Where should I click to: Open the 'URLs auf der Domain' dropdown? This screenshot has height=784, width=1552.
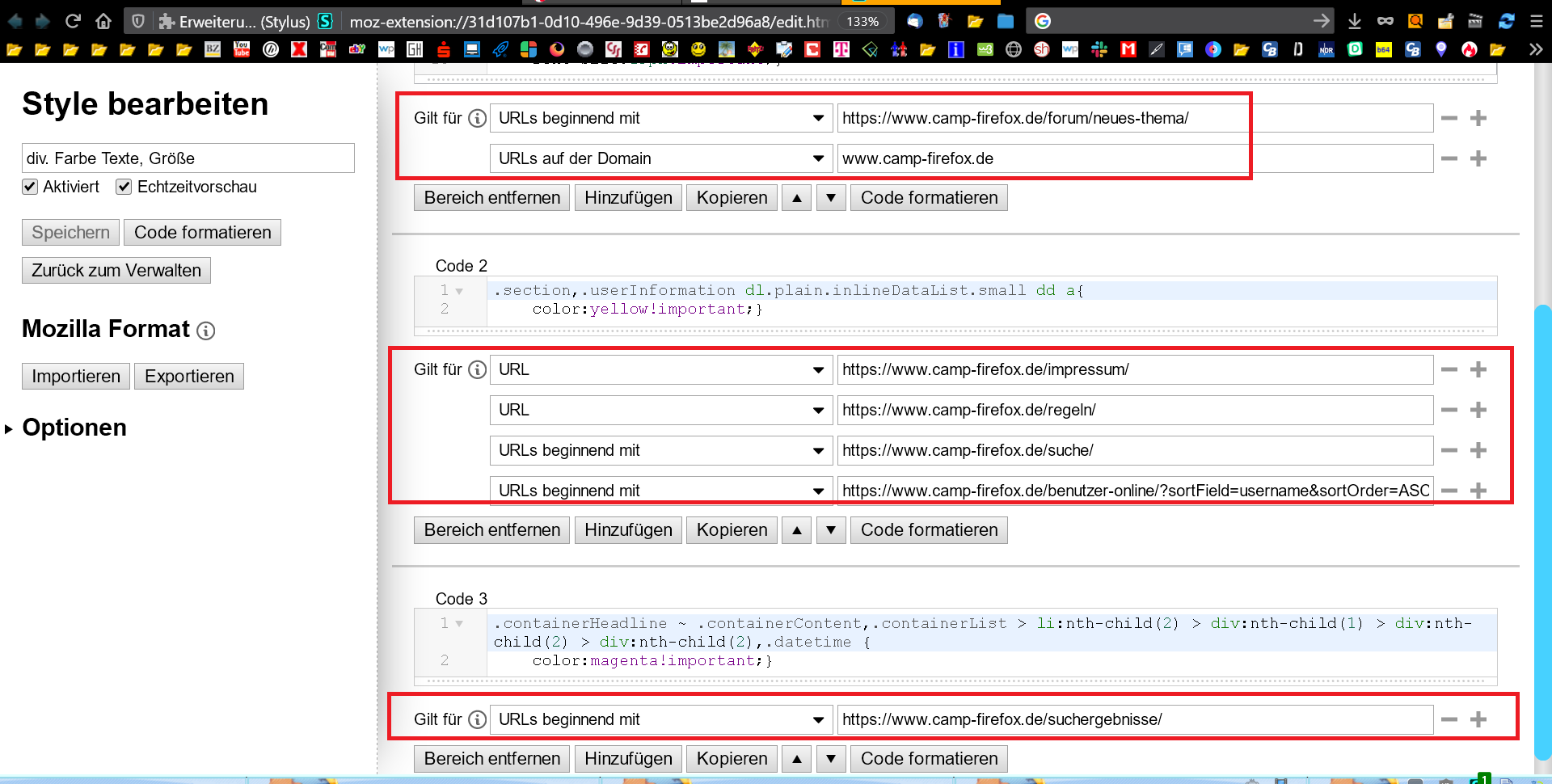click(660, 158)
